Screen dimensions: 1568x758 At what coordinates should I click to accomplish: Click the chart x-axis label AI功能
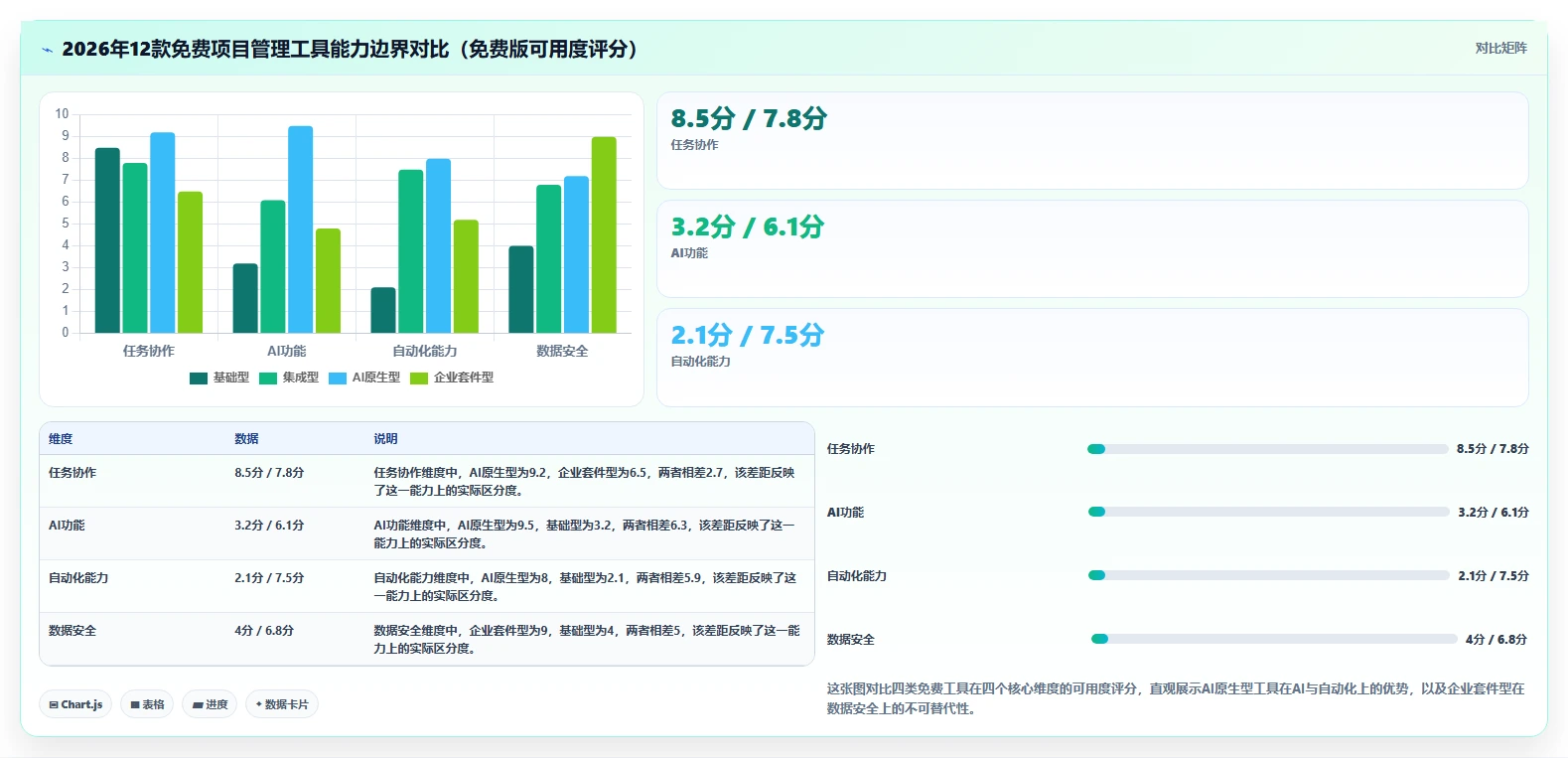point(287,351)
